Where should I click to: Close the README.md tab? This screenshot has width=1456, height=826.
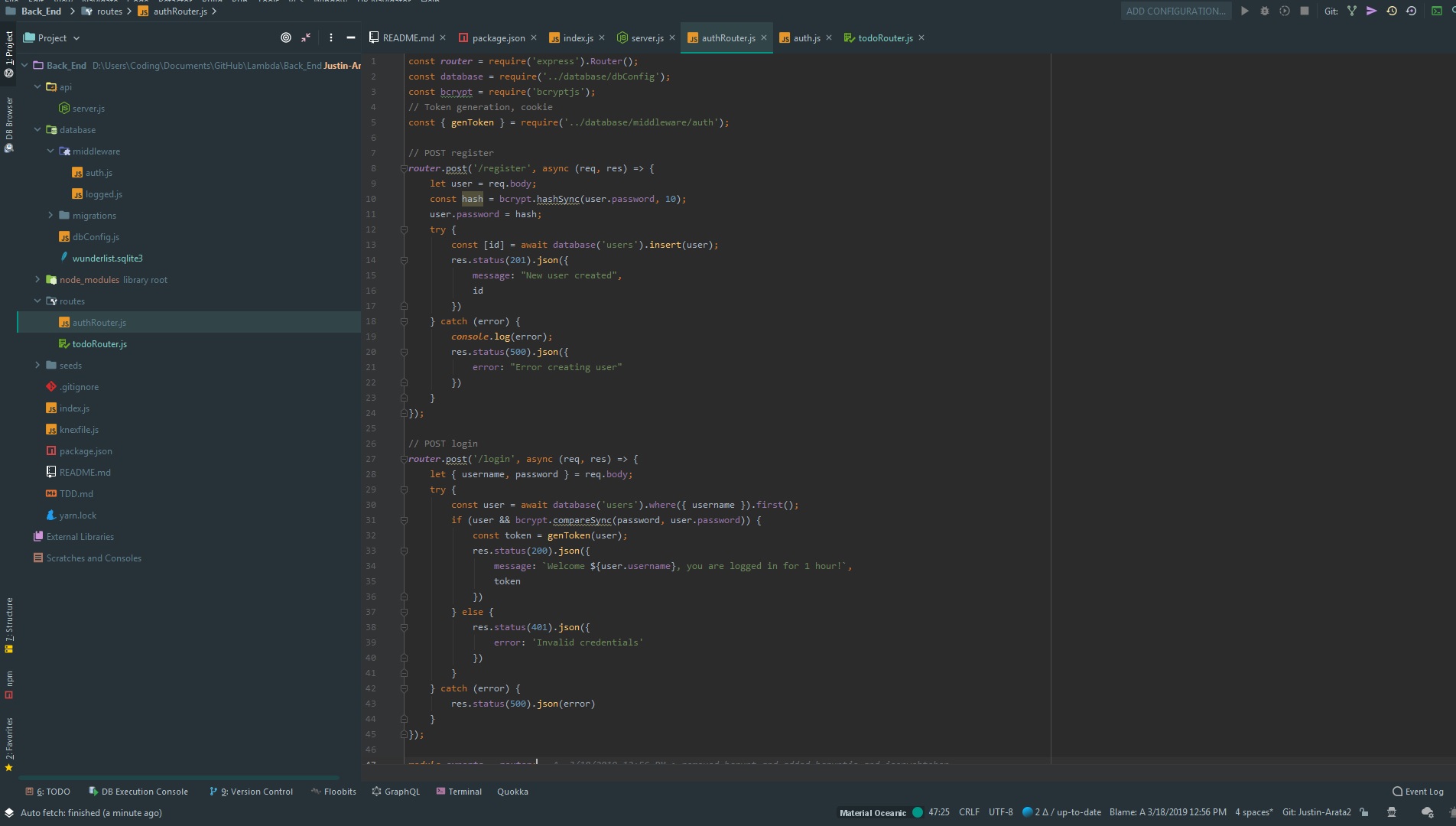click(443, 37)
